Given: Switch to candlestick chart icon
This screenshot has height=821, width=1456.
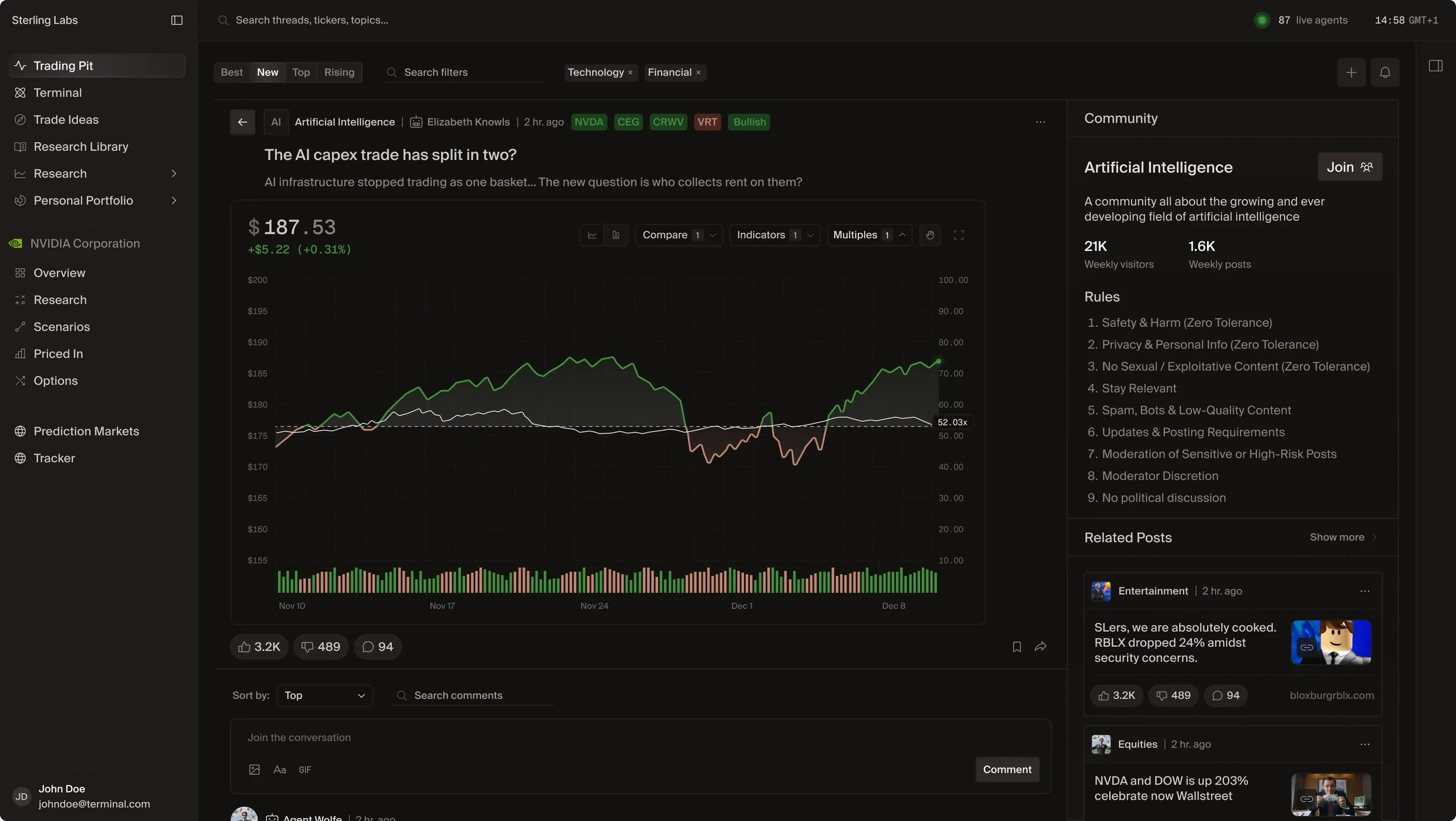Looking at the screenshot, I should pos(616,235).
